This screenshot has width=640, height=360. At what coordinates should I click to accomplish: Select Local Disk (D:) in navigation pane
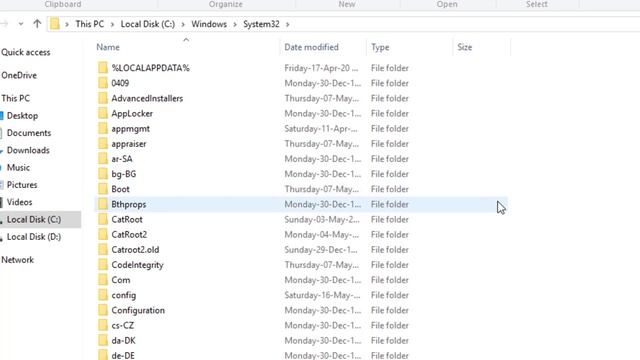[x=34, y=237]
